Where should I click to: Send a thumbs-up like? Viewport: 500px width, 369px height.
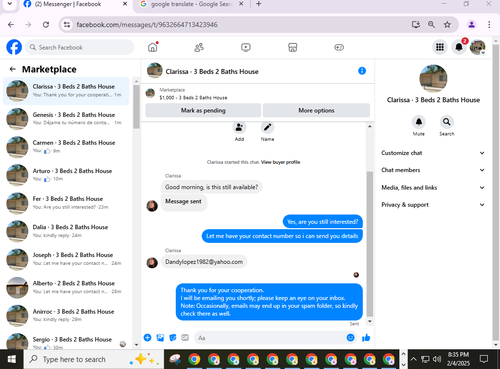[366, 338]
